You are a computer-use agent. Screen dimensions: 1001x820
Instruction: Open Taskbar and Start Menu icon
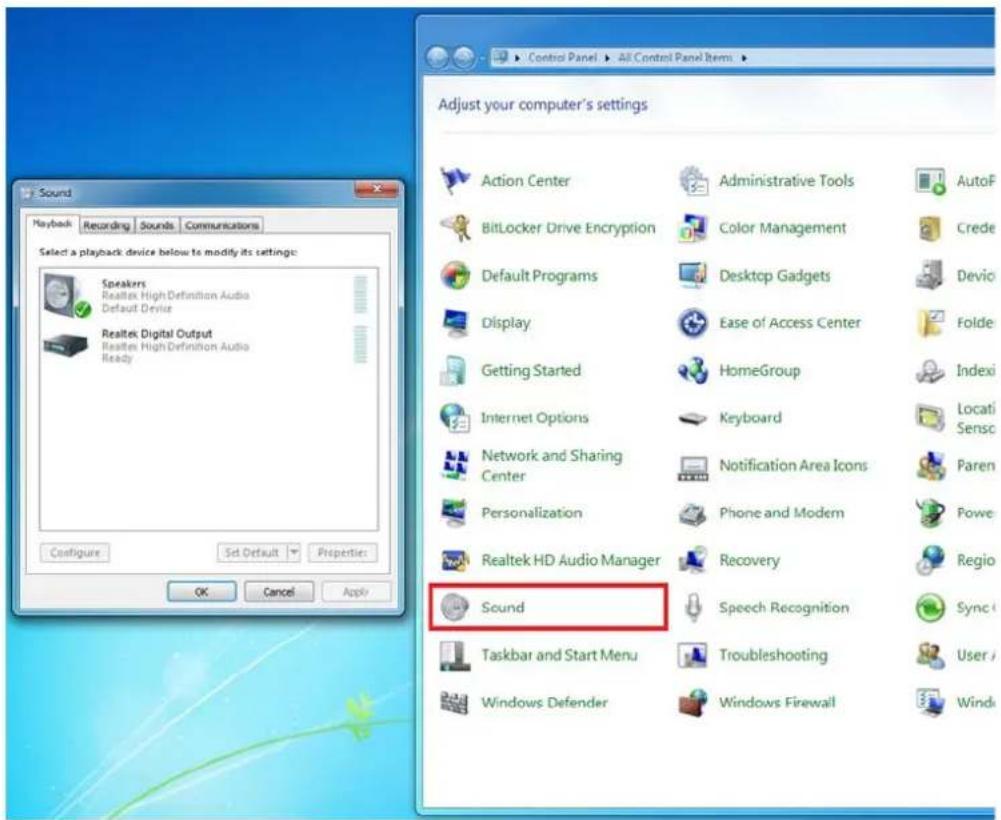(455, 655)
